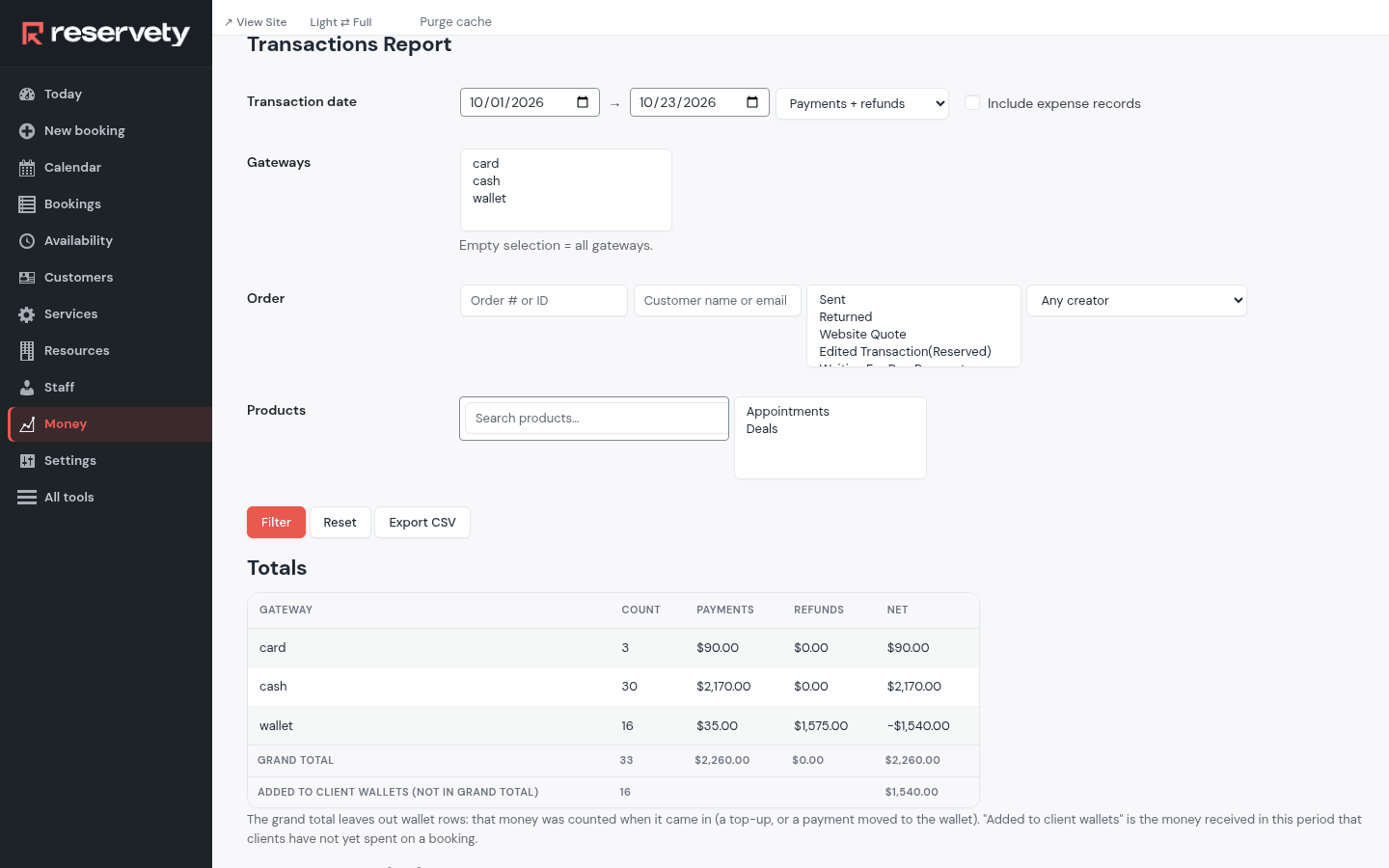The width and height of the screenshot is (1389, 868).
Task: Click the Resources building icon
Action: (27, 351)
